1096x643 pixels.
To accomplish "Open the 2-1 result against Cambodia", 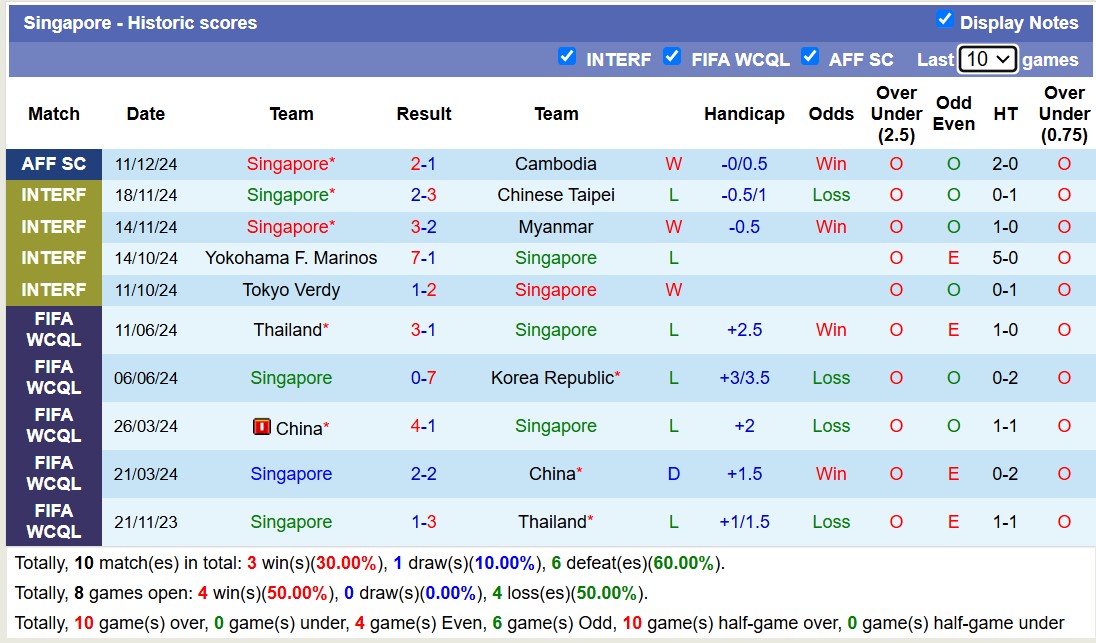I will (x=423, y=164).
